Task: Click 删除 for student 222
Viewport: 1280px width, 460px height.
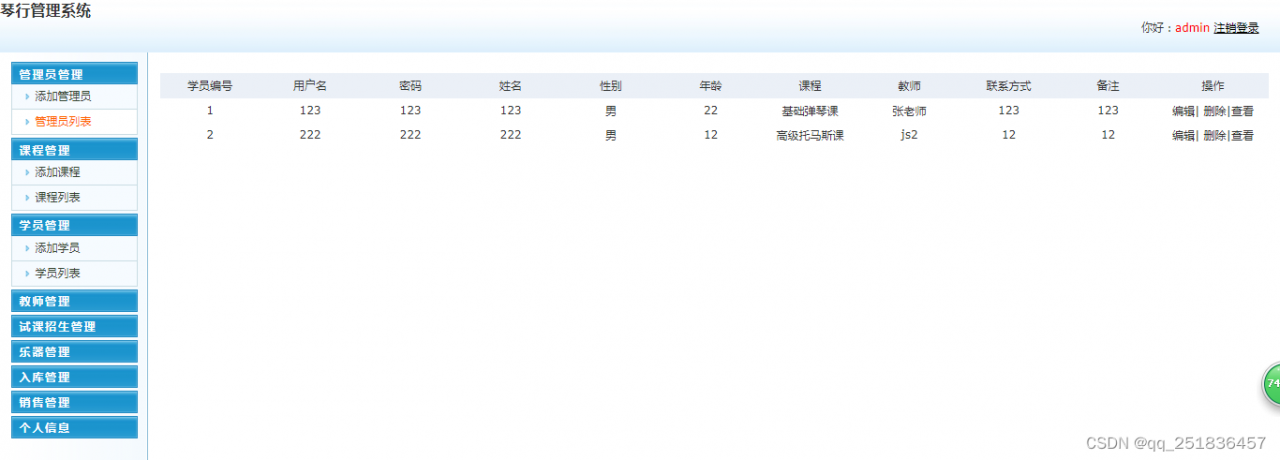Action: point(1214,136)
